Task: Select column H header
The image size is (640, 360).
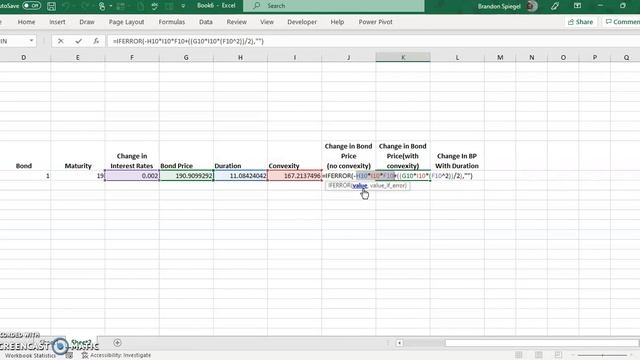Action: 240,58
